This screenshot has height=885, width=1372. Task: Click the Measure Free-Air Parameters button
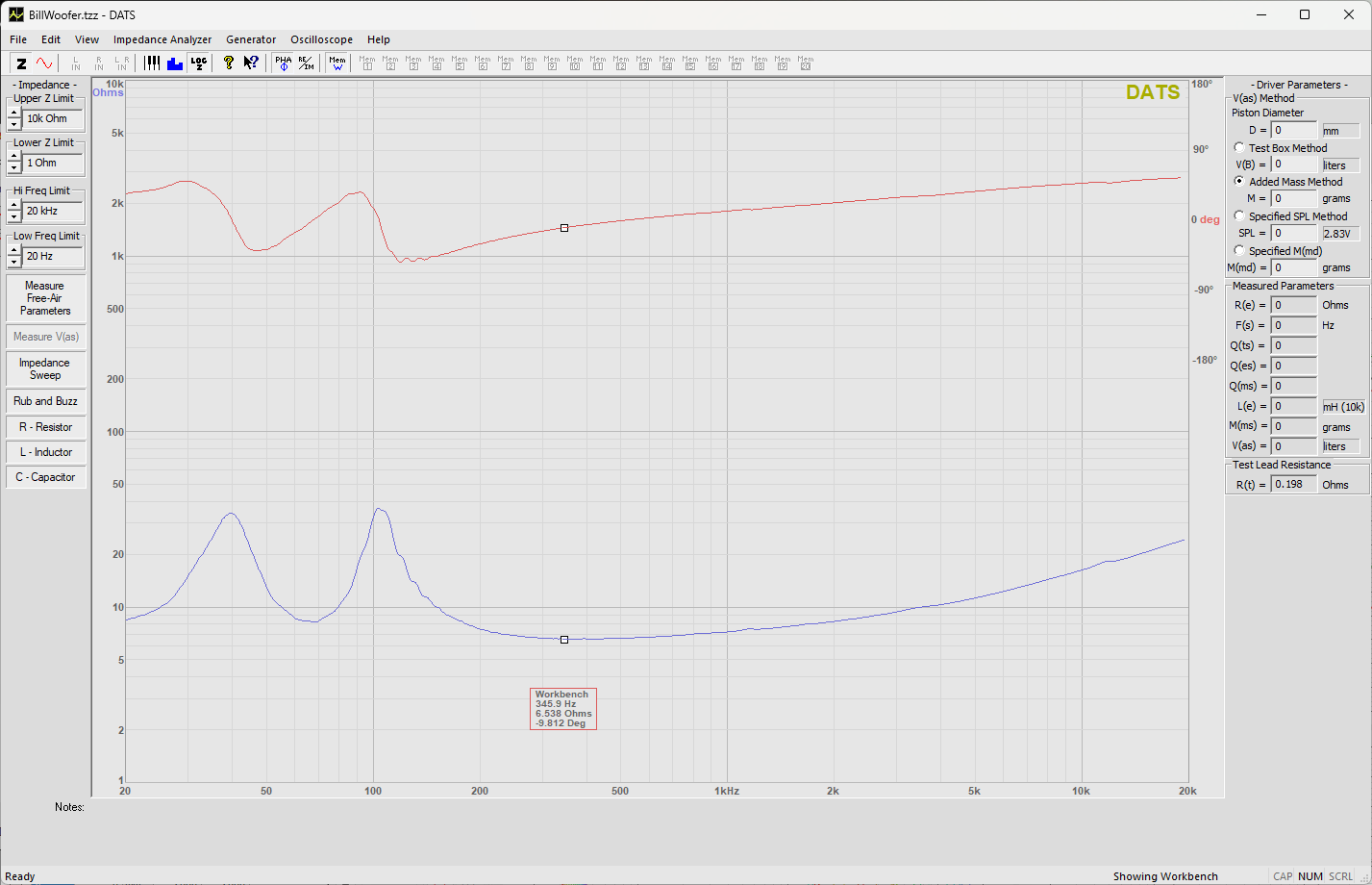coord(45,298)
